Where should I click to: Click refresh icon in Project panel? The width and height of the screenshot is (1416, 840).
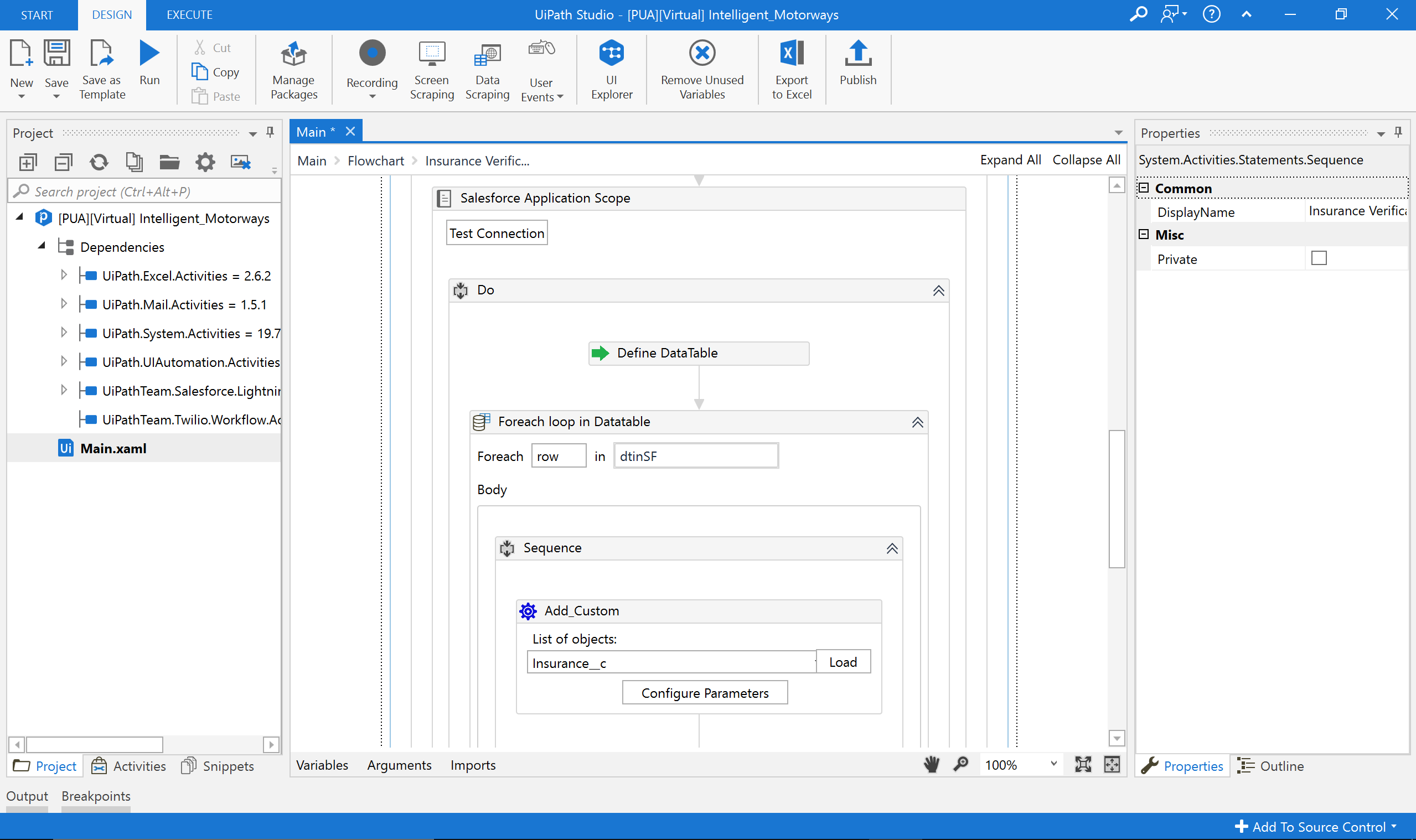pos(99,163)
